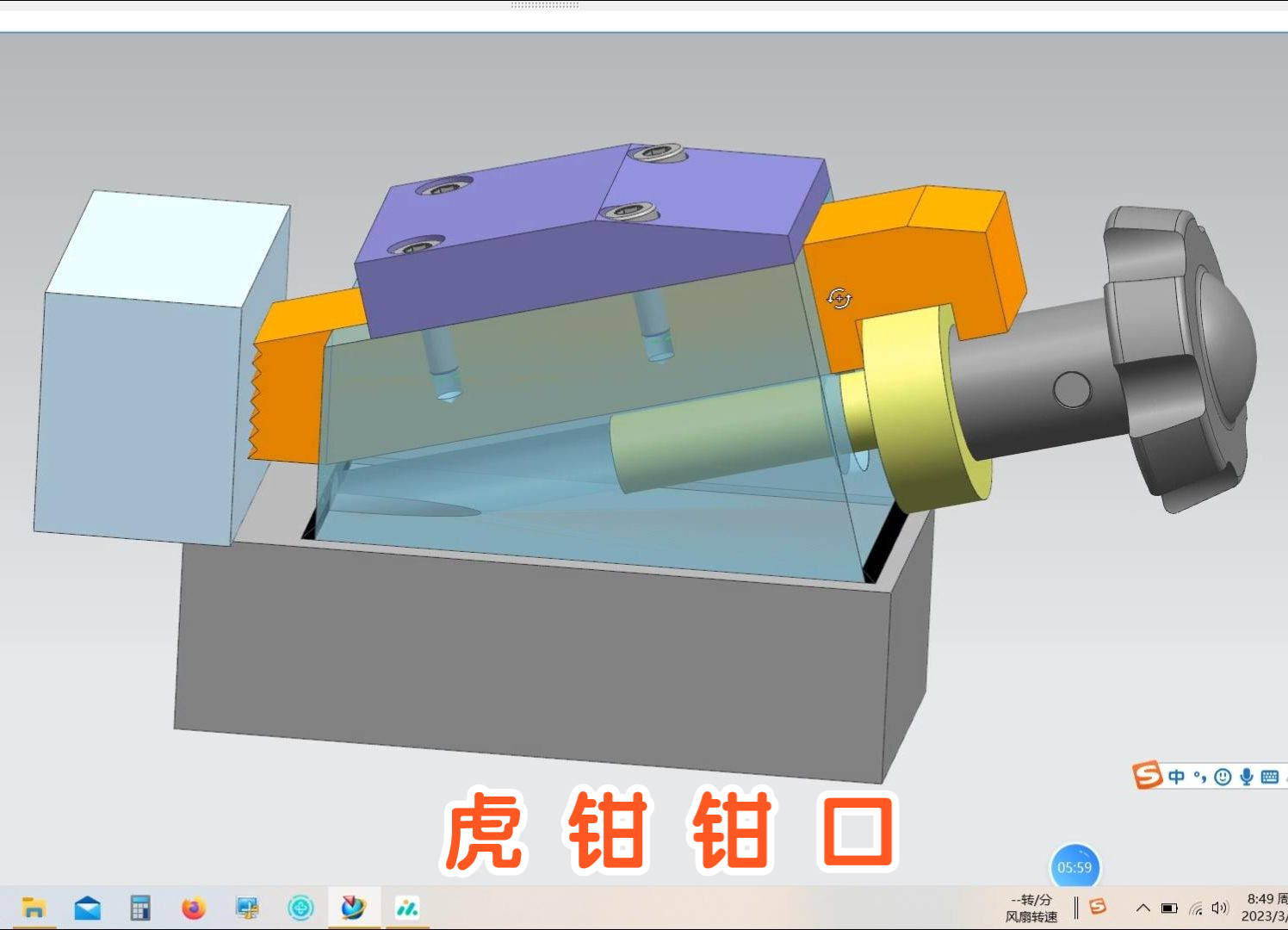Open the Mail app on the taskbar

[x=87, y=908]
